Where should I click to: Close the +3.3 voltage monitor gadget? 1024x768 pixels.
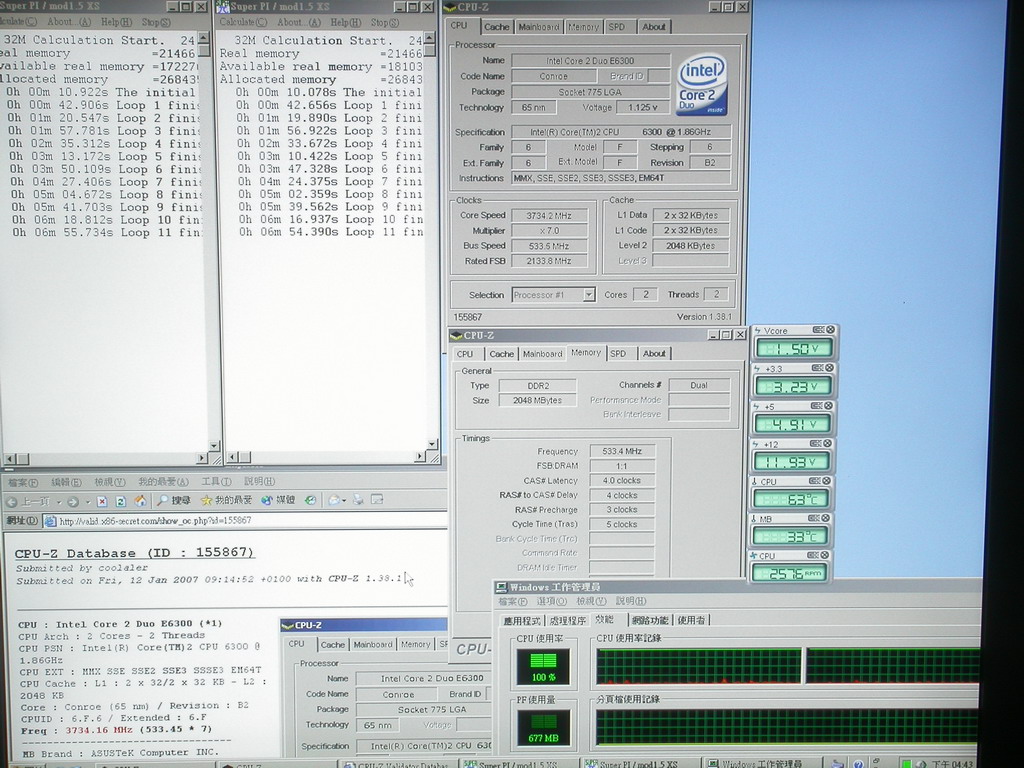click(829, 368)
